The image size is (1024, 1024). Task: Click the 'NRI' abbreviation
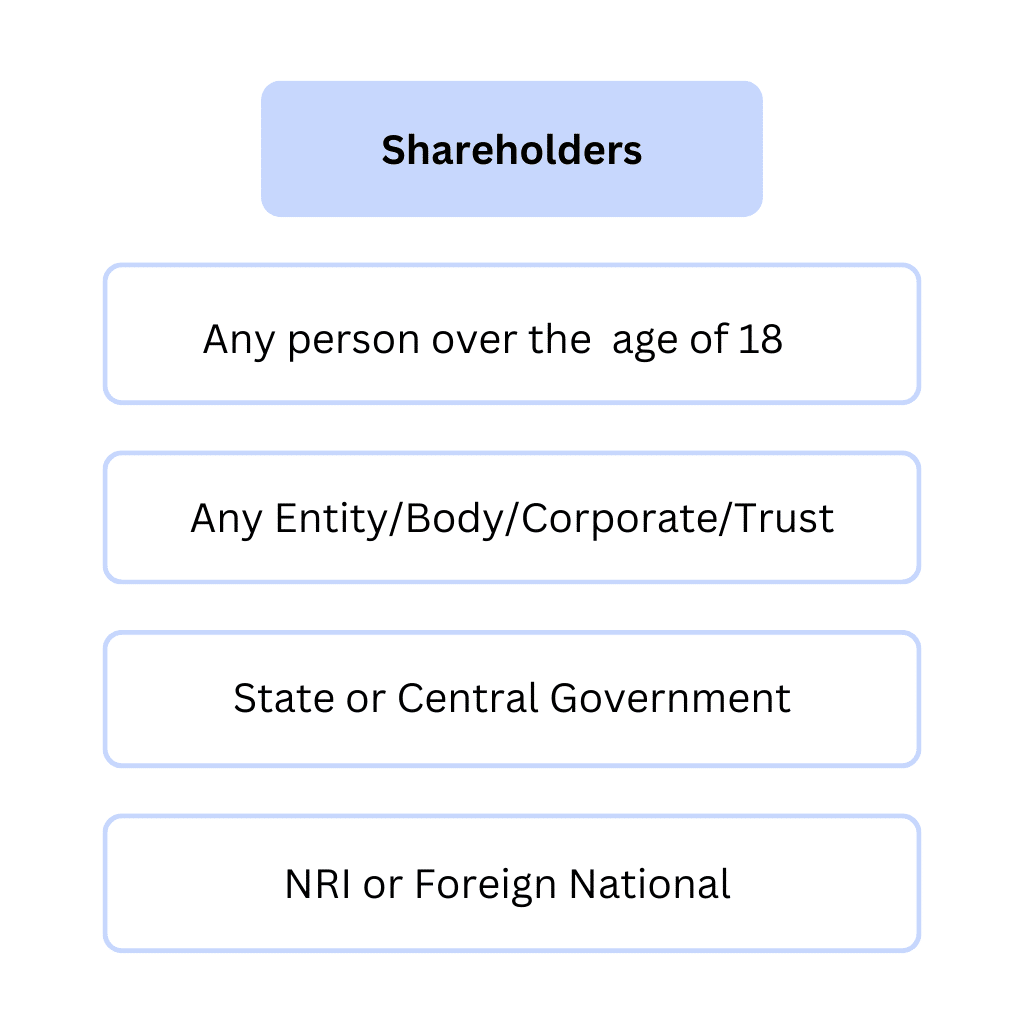click(318, 885)
